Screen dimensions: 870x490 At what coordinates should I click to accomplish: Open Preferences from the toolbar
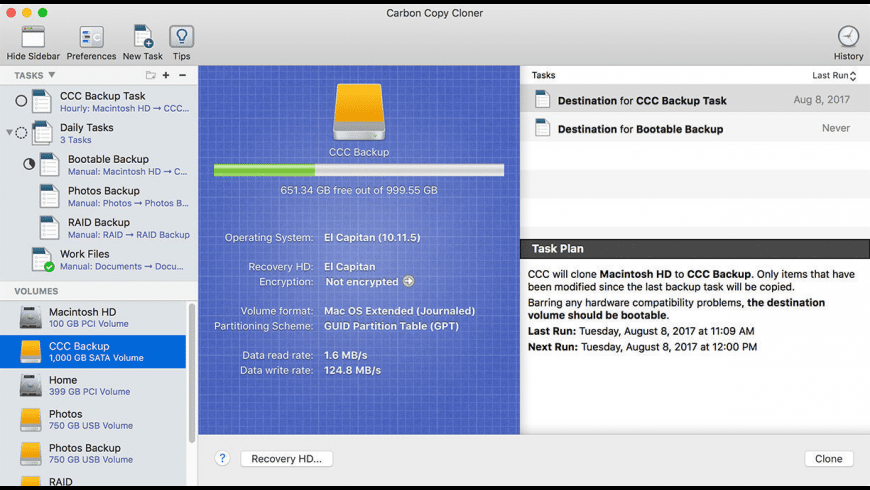pyautogui.click(x=91, y=37)
